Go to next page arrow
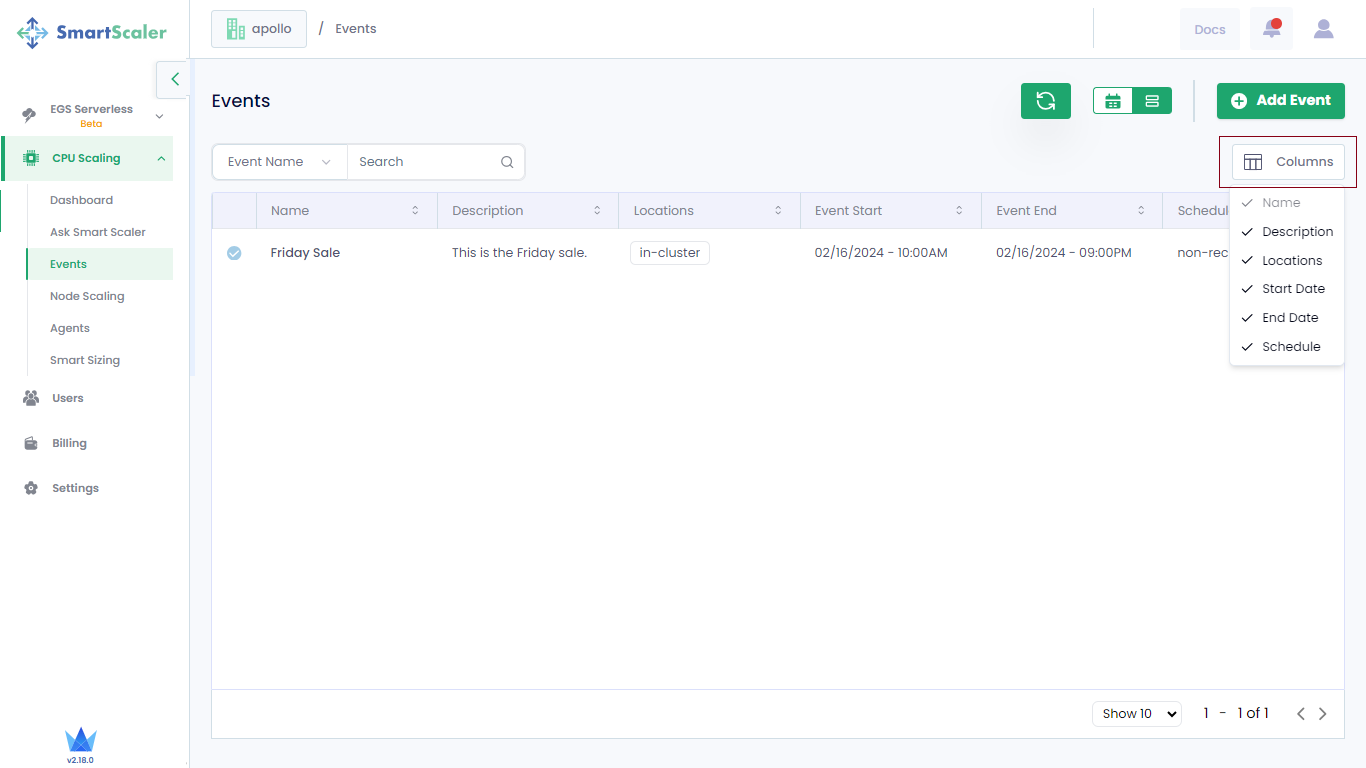Image resolution: width=1366 pixels, height=768 pixels. 1322,714
